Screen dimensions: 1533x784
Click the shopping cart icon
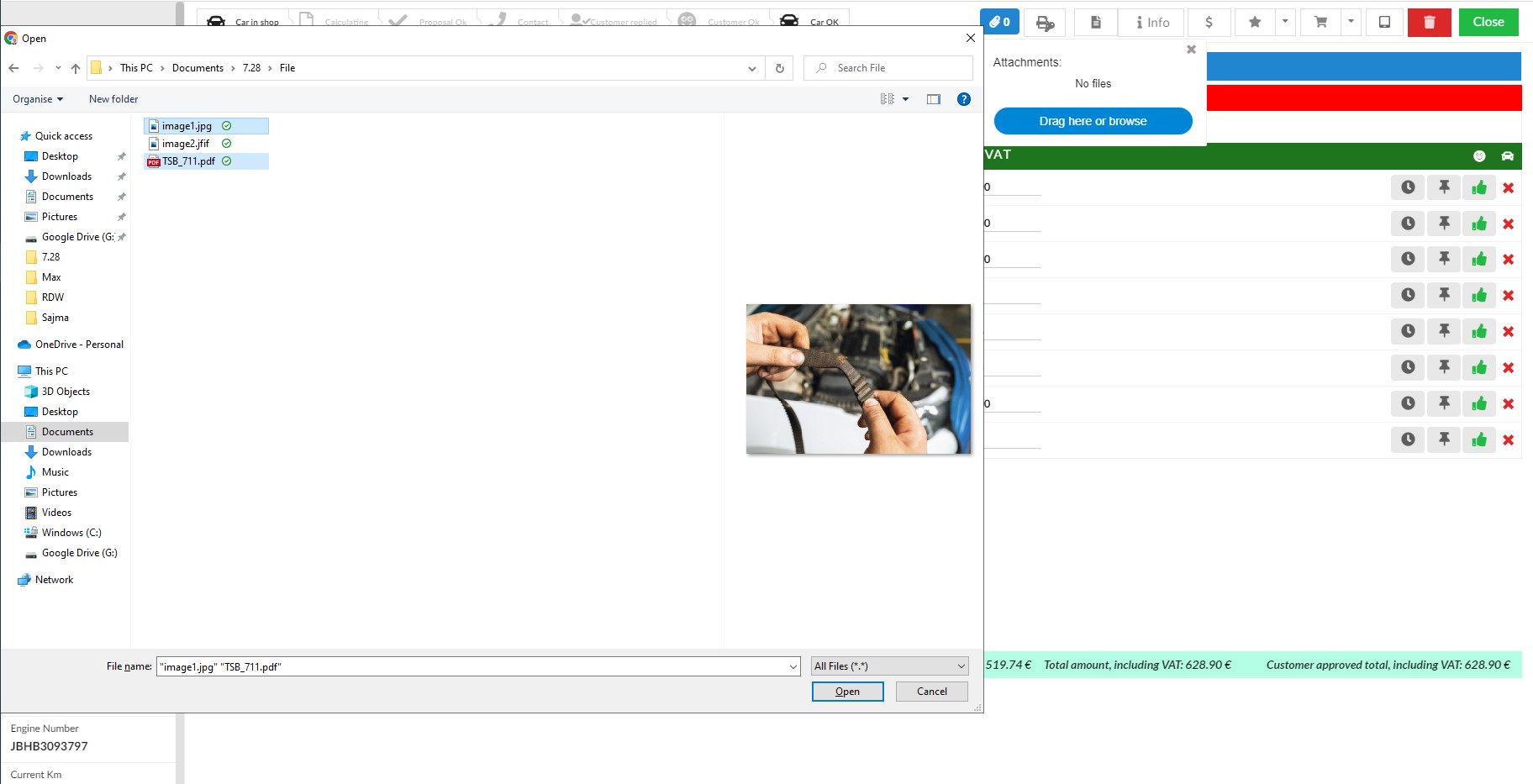1320,22
